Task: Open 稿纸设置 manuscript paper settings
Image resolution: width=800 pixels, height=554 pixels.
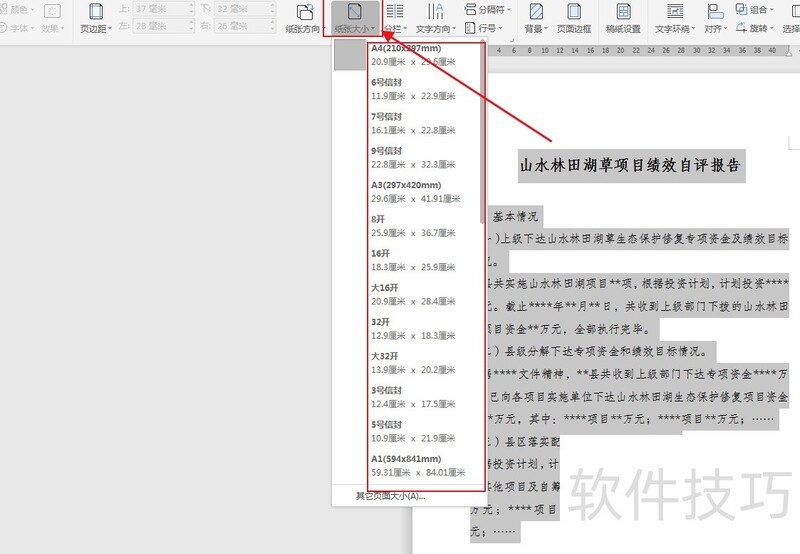Action: 623,13
